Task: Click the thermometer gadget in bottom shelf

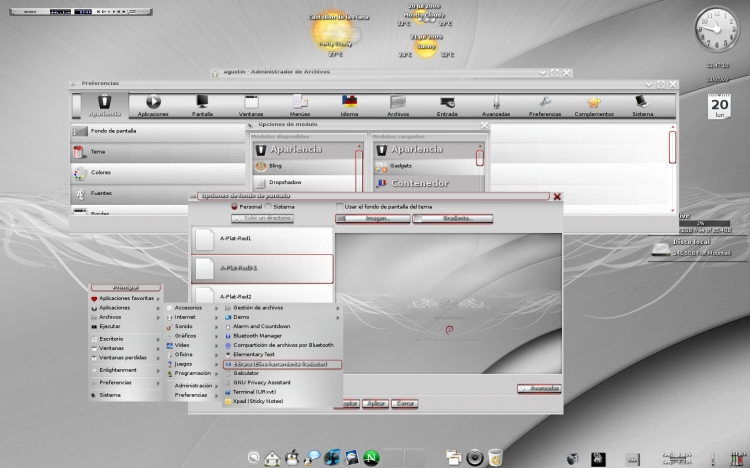Action: point(713,458)
